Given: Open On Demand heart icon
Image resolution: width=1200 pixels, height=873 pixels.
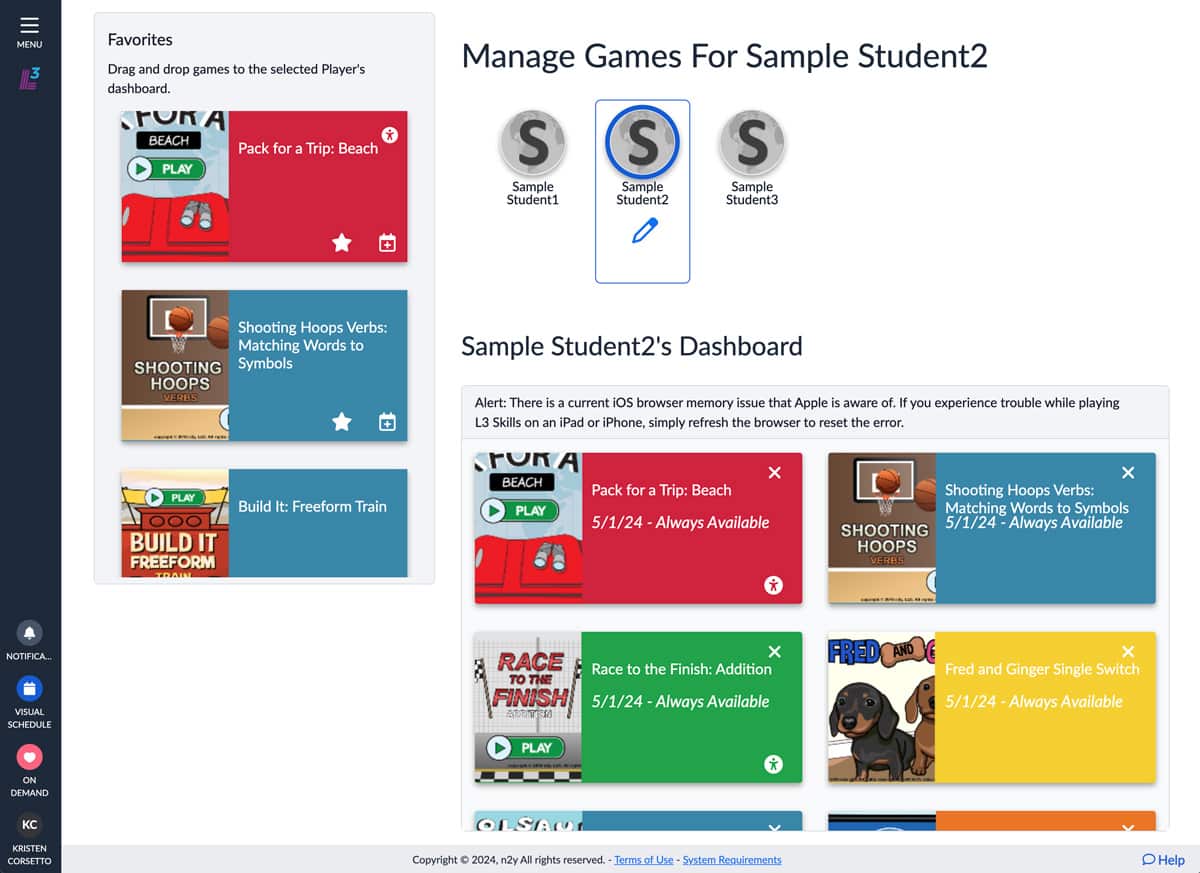Looking at the screenshot, I should pyautogui.click(x=29, y=756).
